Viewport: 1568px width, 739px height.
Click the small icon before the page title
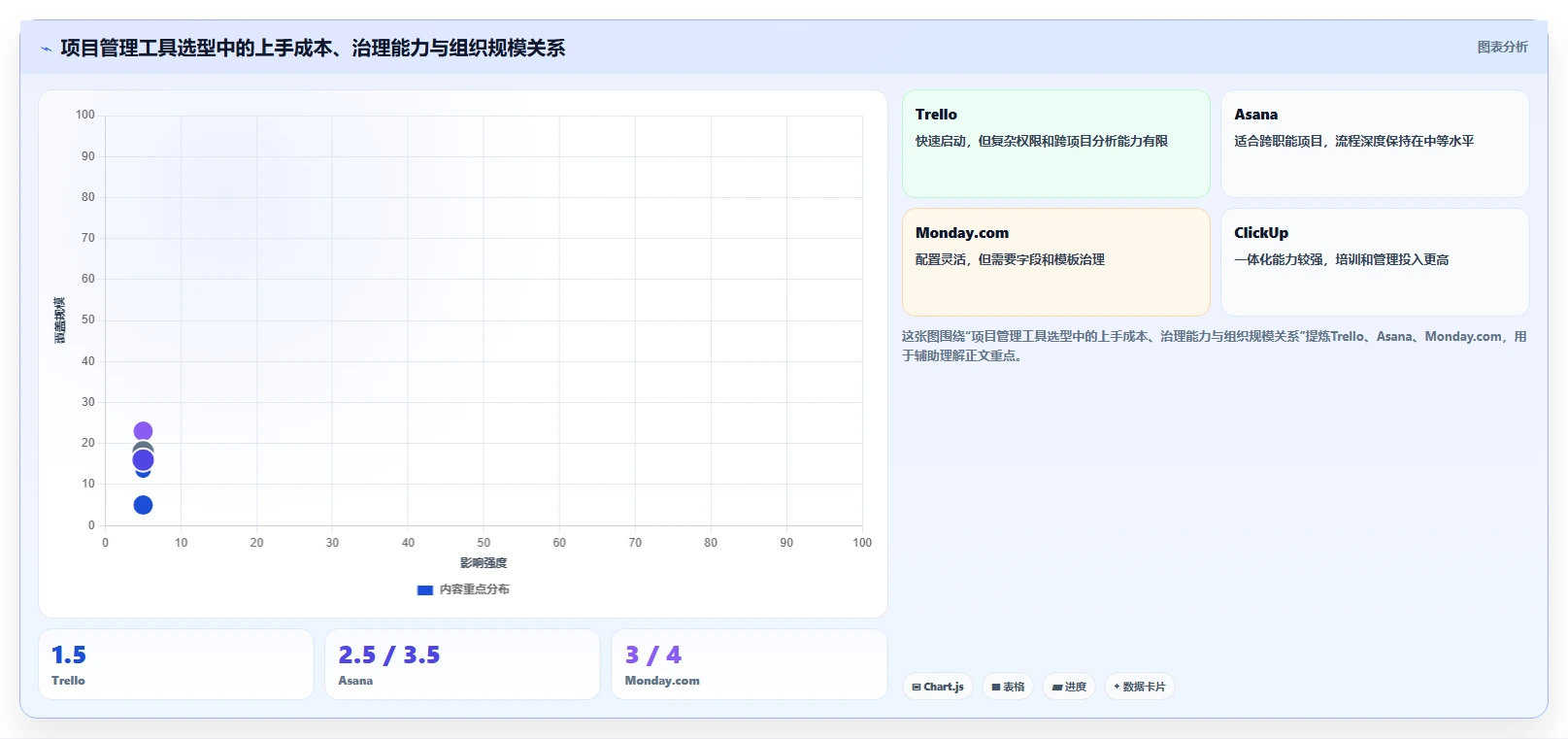pyautogui.click(x=46, y=49)
